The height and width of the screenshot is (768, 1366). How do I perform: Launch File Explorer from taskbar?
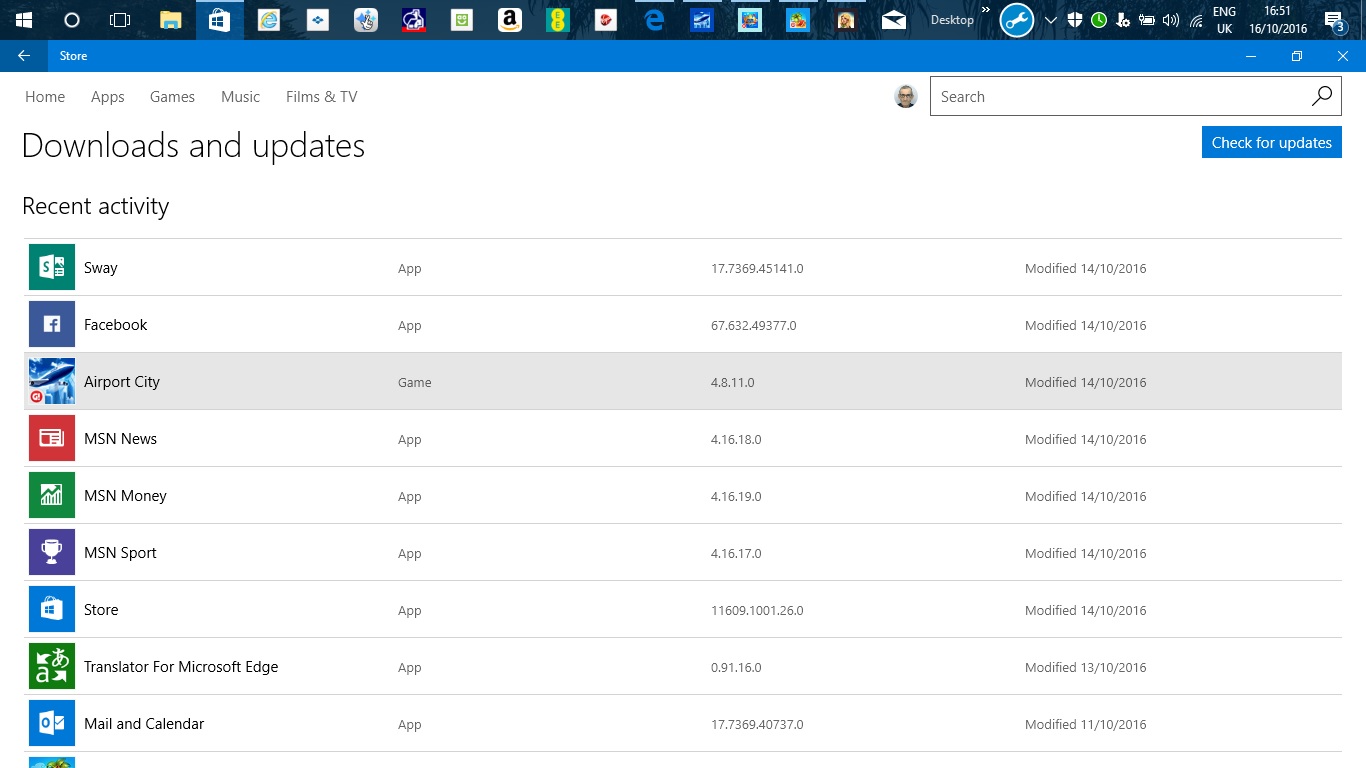pyautogui.click(x=171, y=20)
